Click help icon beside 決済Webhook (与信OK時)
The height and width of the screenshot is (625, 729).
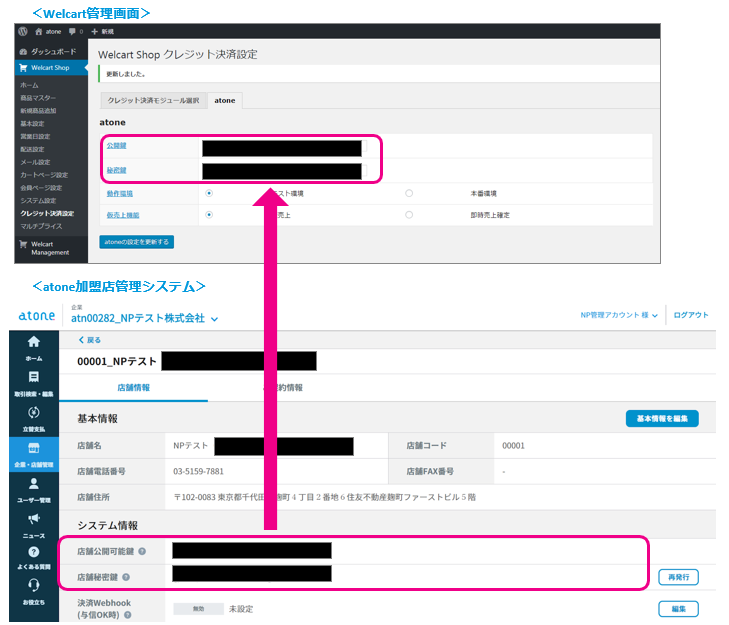click(x=127, y=615)
